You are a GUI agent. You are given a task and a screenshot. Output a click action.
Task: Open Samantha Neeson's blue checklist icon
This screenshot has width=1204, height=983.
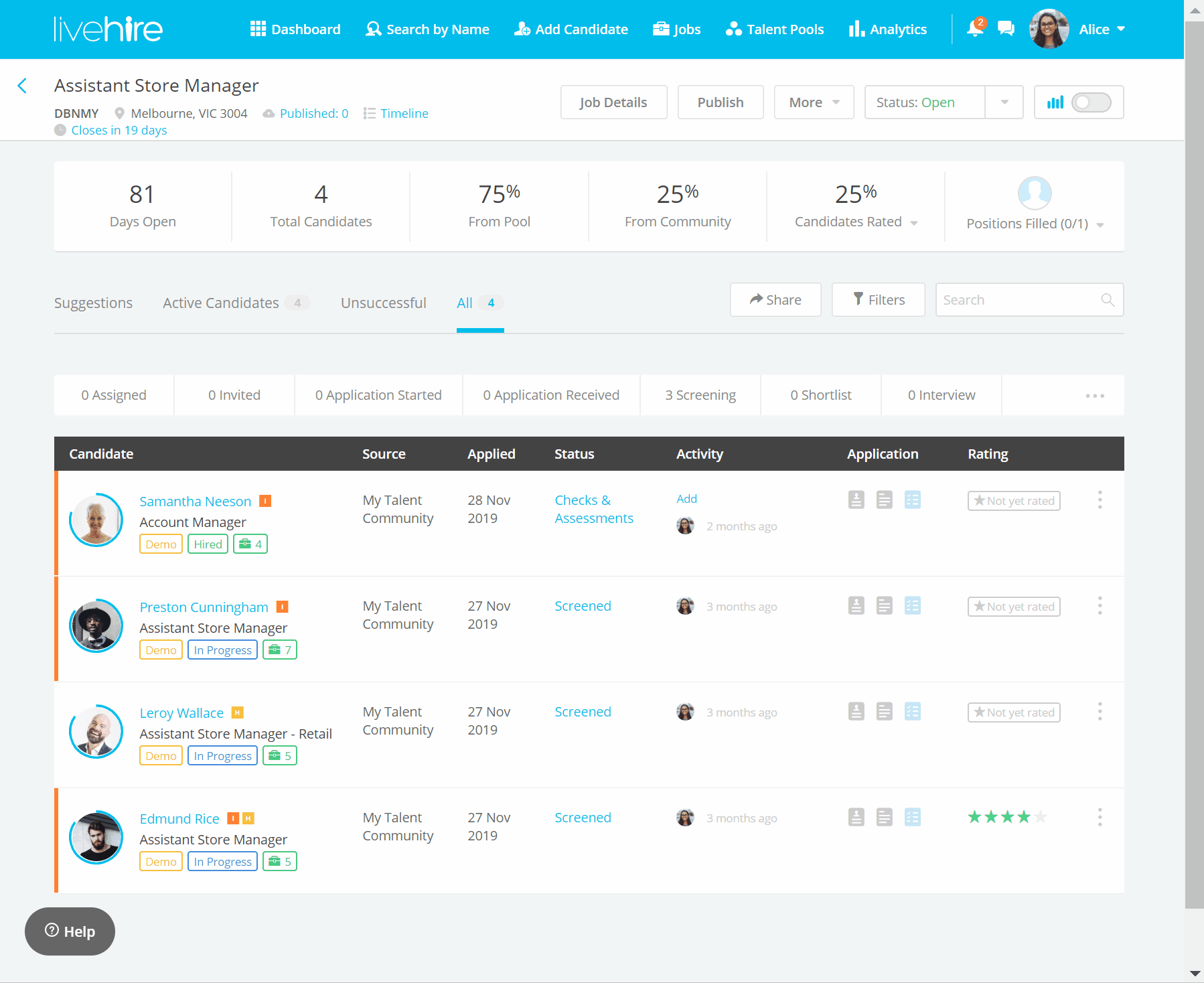[913, 500]
